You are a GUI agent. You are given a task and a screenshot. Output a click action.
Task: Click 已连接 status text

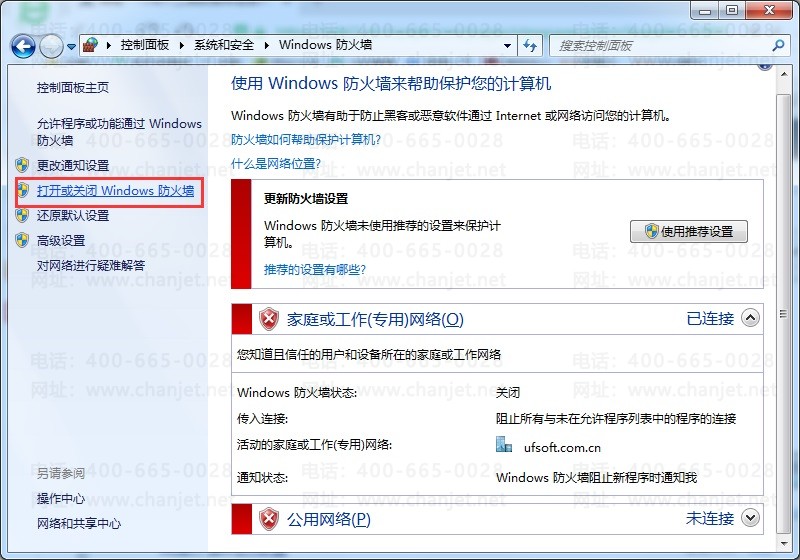click(710, 318)
